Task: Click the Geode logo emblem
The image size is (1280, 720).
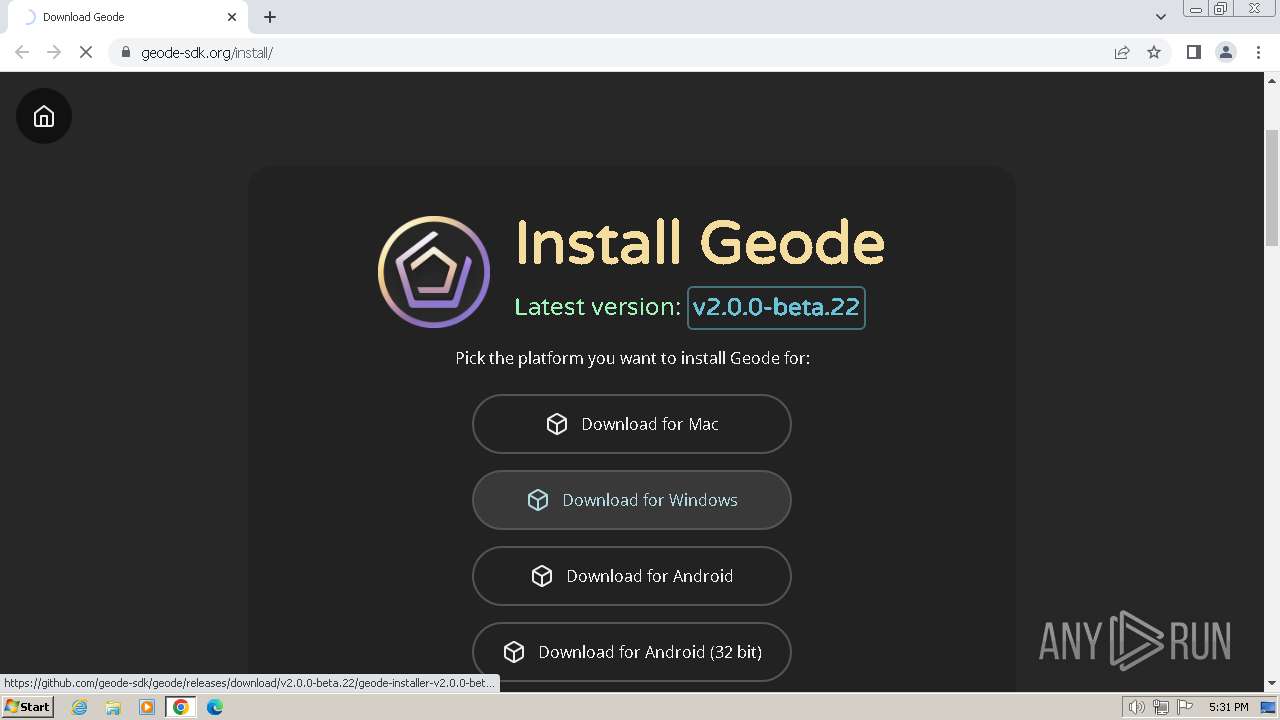Action: 434,272
